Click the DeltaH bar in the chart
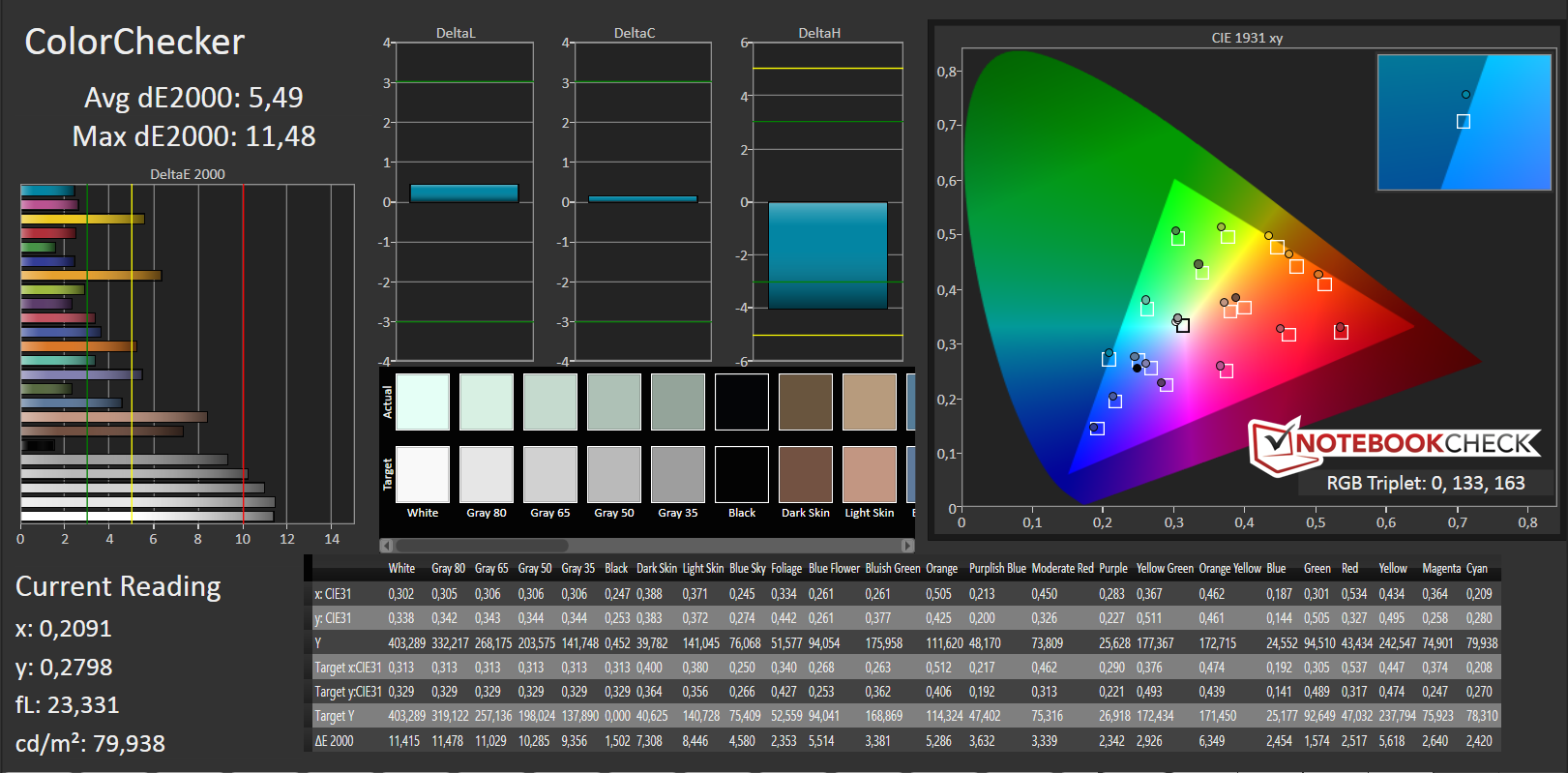Image resolution: width=1568 pixels, height=773 pixels. coord(827,255)
